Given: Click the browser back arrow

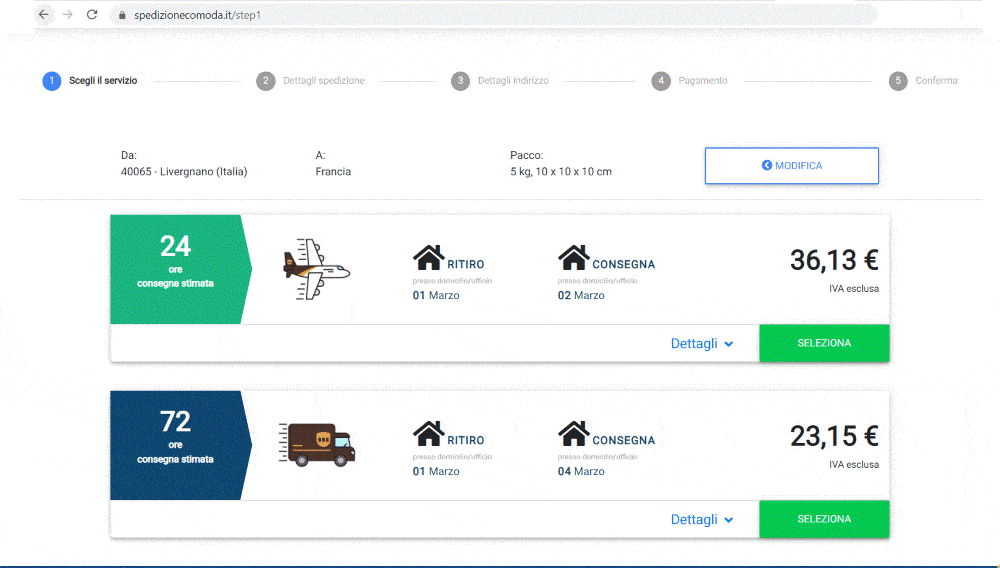Looking at the screenshot, I should 43,15.
